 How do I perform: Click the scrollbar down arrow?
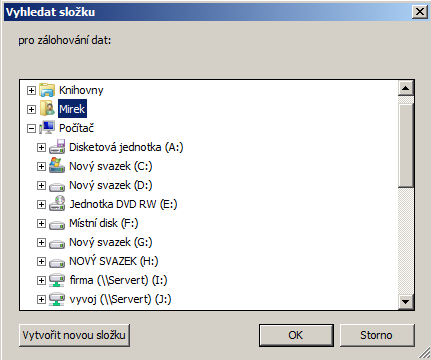pyautogui.click(x=406, y=302)
